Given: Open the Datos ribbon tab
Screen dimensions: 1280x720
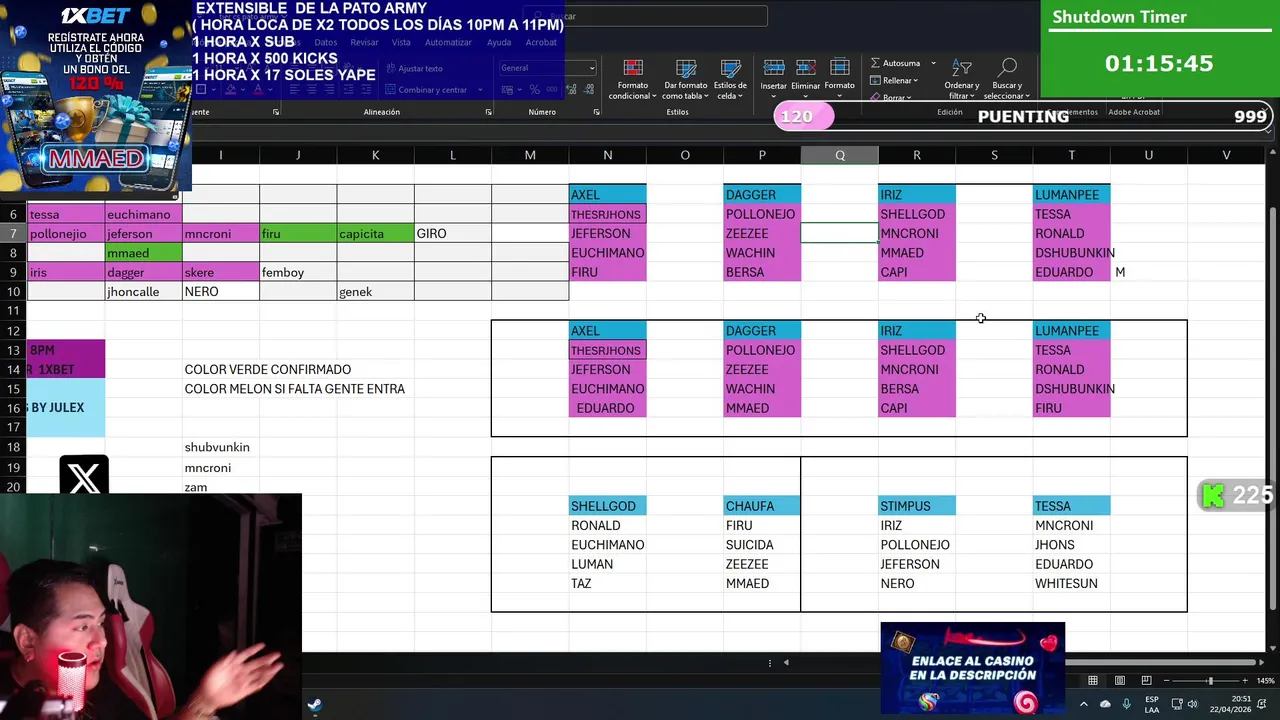Looking at the screenshot, I should tap(326, 42).
